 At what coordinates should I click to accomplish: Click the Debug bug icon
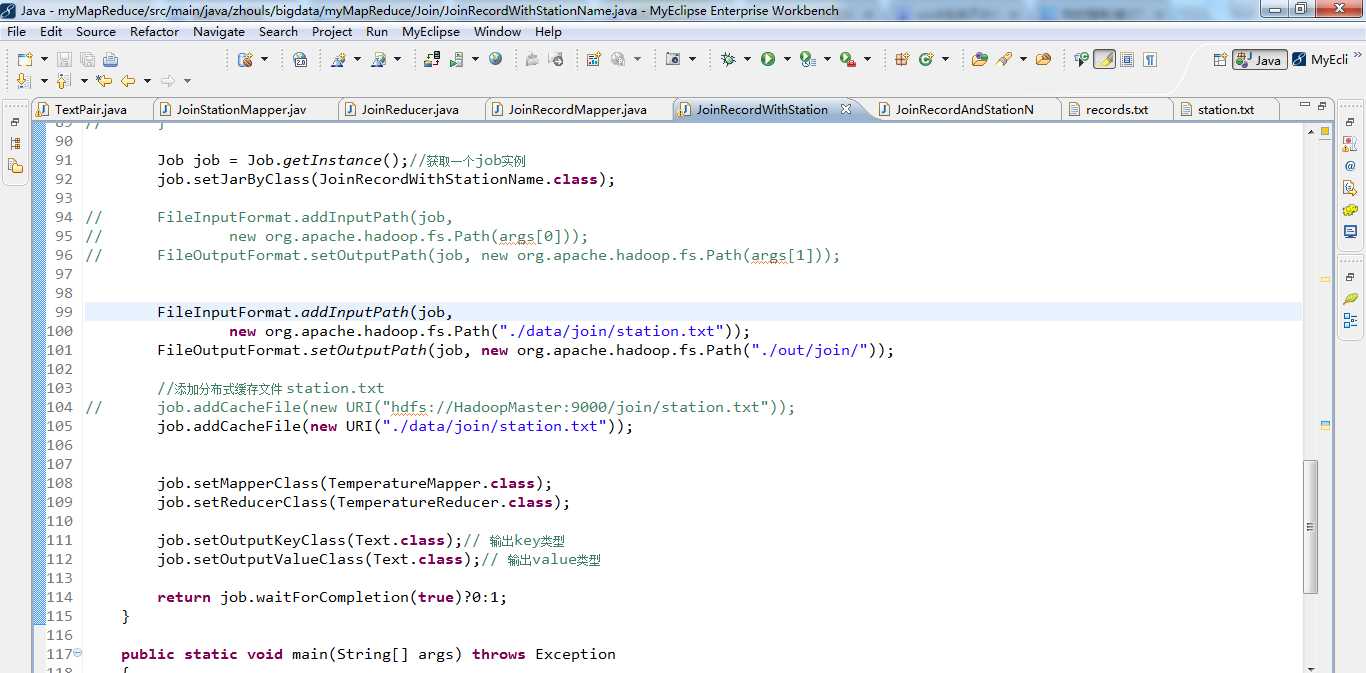(x=728, y=59)
